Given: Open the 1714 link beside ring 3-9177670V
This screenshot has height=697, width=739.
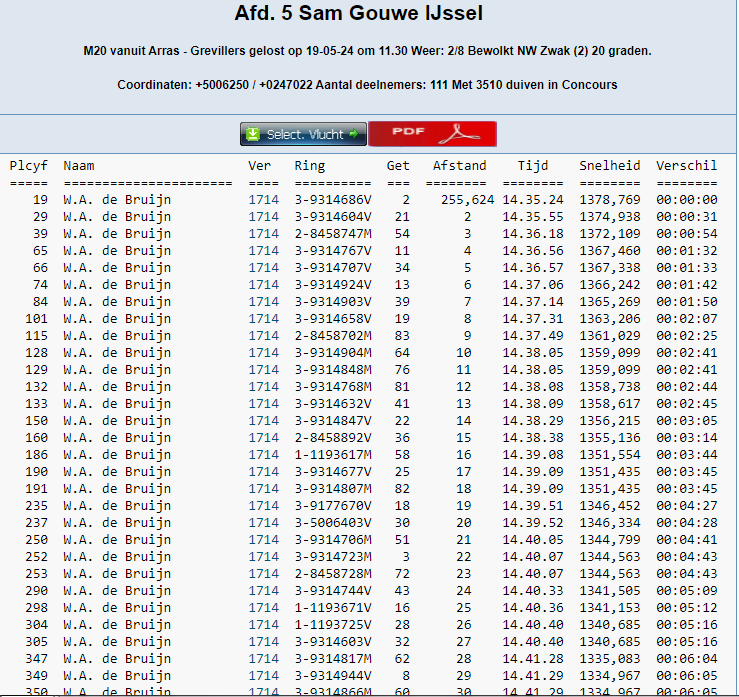Looking at the screenshot, I should [x=263, y=505].
